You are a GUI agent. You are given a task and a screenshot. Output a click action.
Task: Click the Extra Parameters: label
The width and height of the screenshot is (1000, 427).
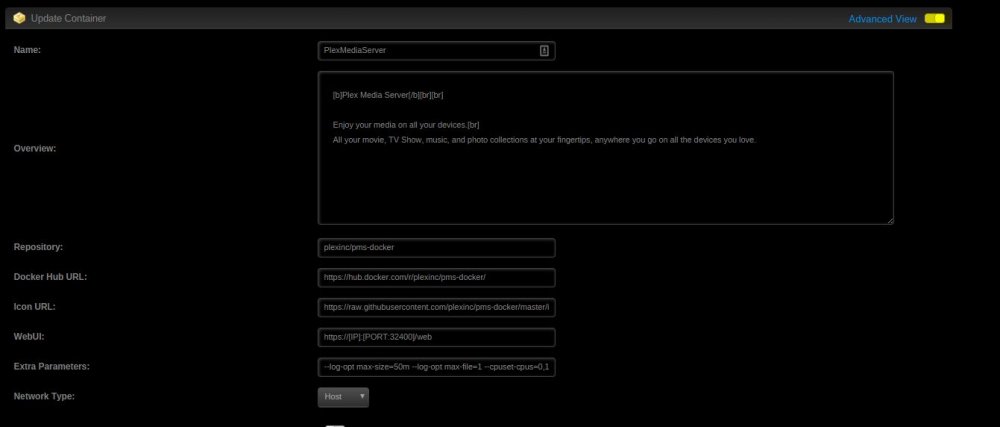point(52,366)
